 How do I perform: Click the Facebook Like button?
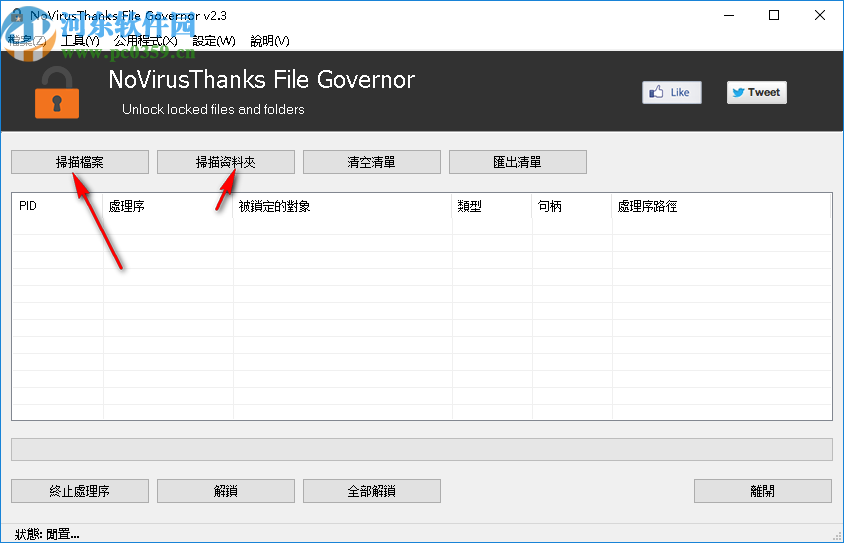(x=671, y=93)
